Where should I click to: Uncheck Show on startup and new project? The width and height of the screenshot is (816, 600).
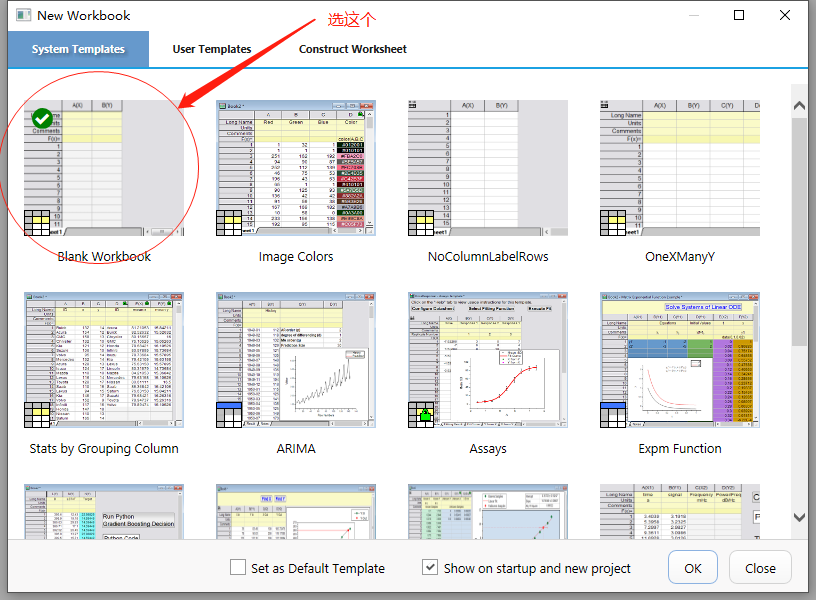(x=430, y=567)
